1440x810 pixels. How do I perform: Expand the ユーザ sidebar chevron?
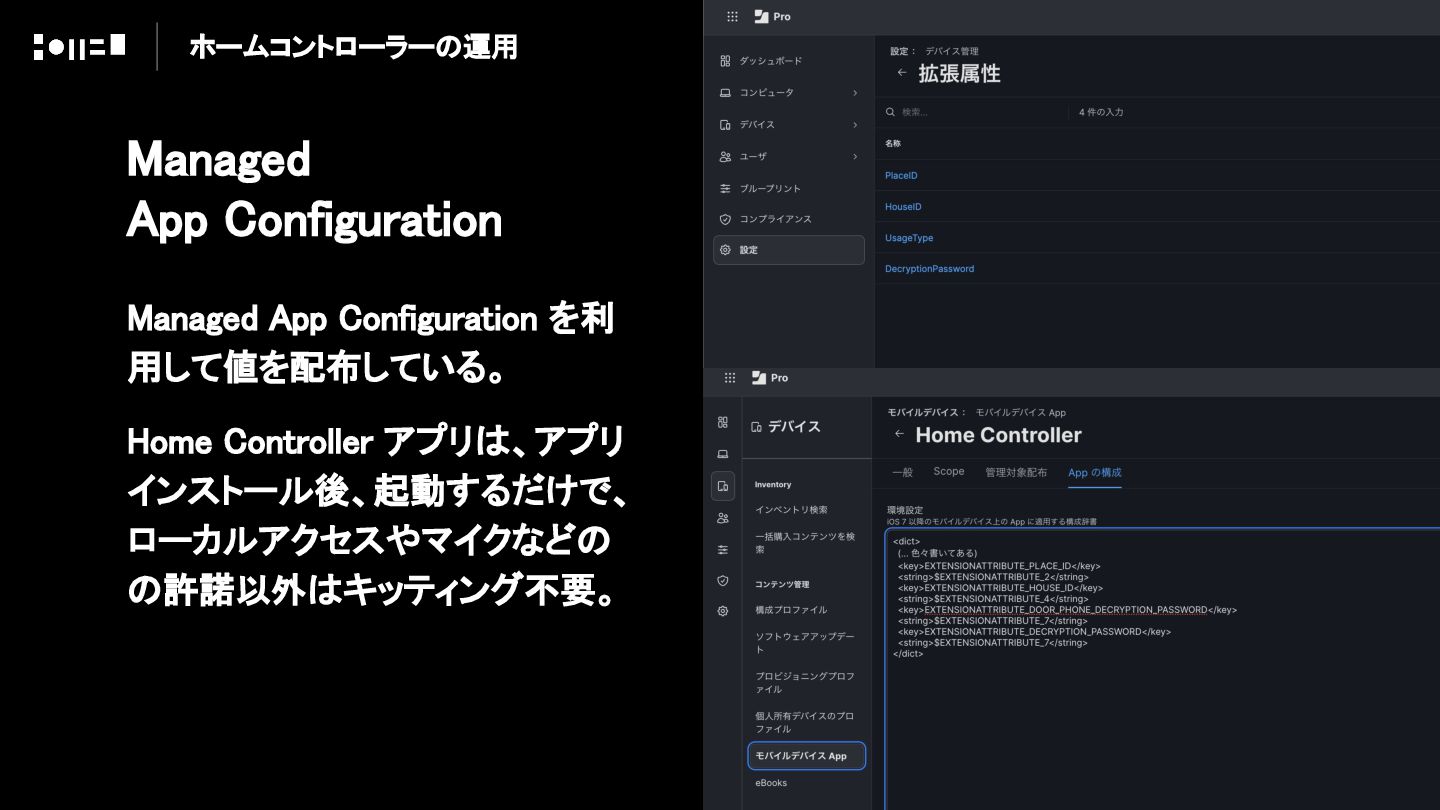pyautogui.click(x=855, y=157)
